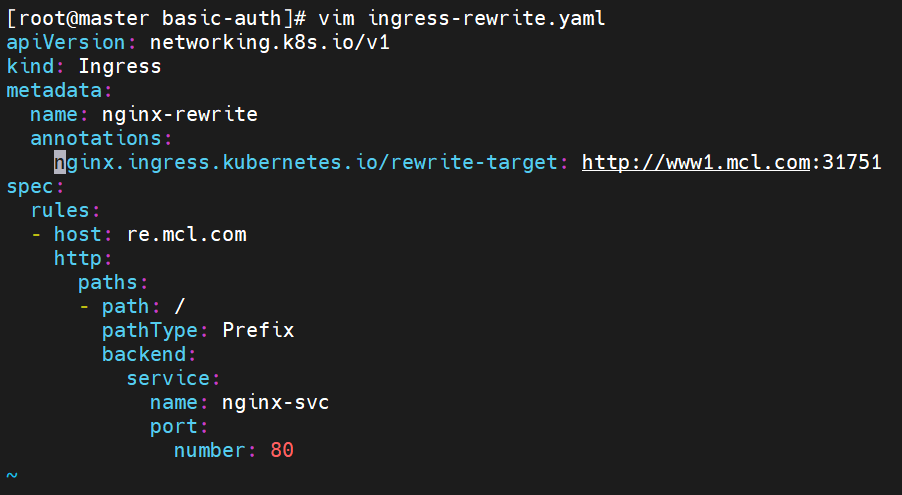Image resolution: width=902 pixels, height=495 pixels.
Task: Click the ingress-rewrite.yaml filename in command
Action: pyautogui.click(x=486, y=18)
